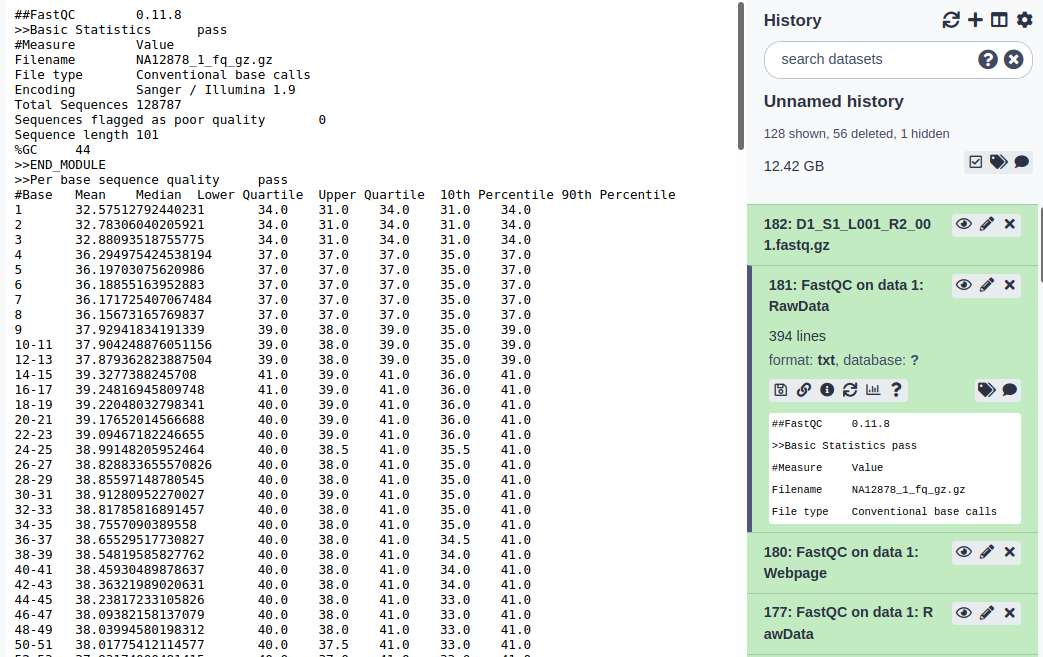Rename the Unnamed history title

833,101
